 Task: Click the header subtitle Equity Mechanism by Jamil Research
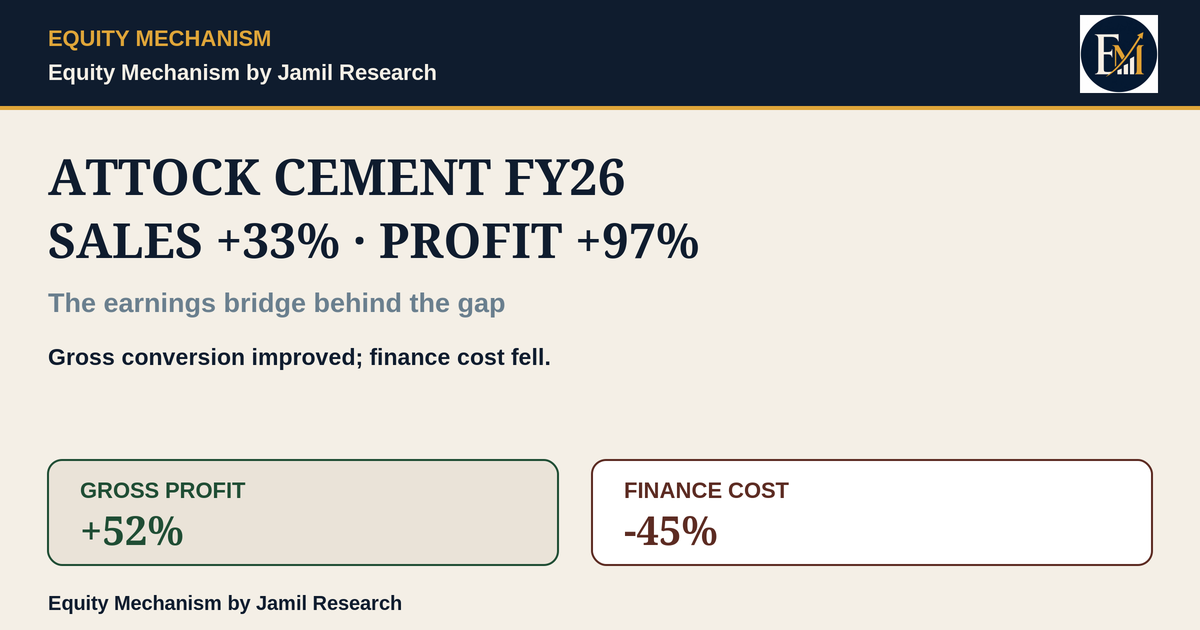(x=242, y=73)
